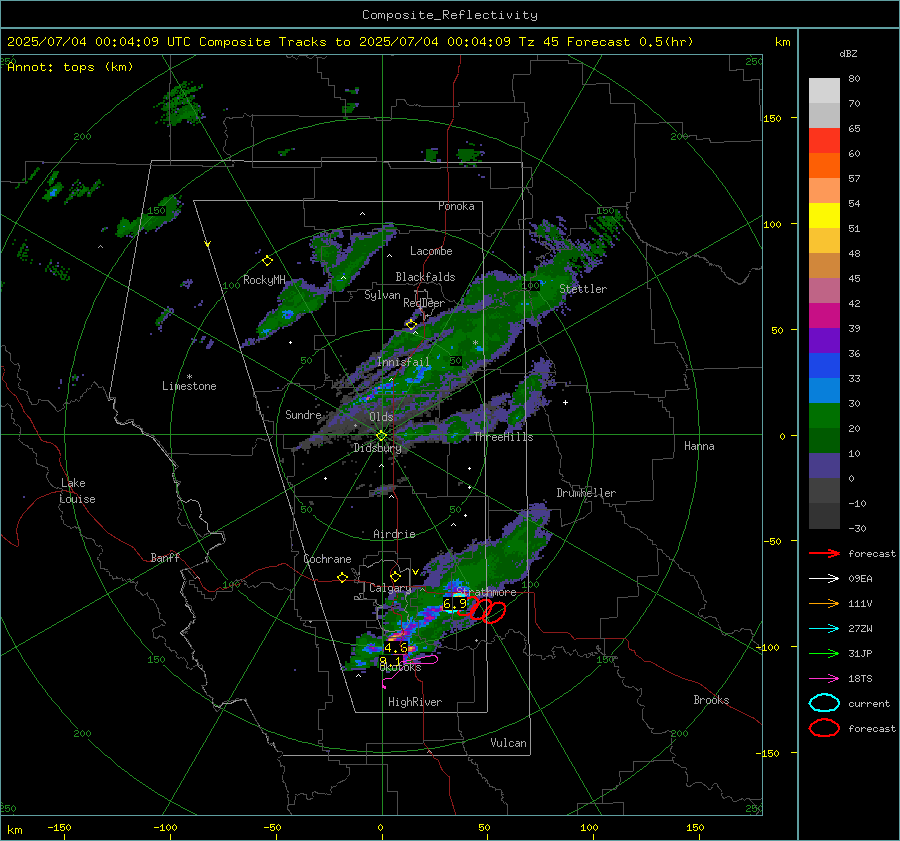Click the Airdrie city label

394,534
